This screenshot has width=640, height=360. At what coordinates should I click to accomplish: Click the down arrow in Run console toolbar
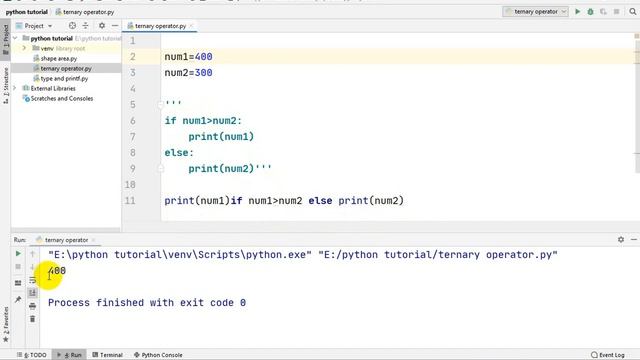(33, 267)
